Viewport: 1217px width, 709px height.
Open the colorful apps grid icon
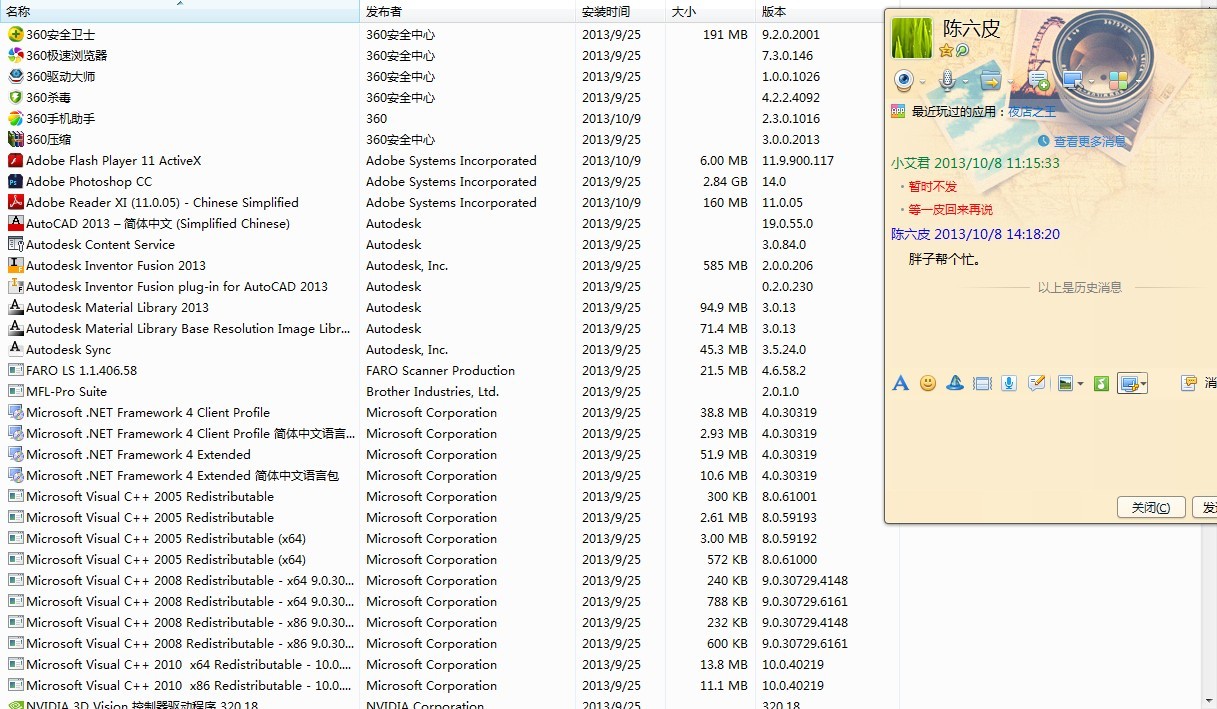[x=1118, y=80]
